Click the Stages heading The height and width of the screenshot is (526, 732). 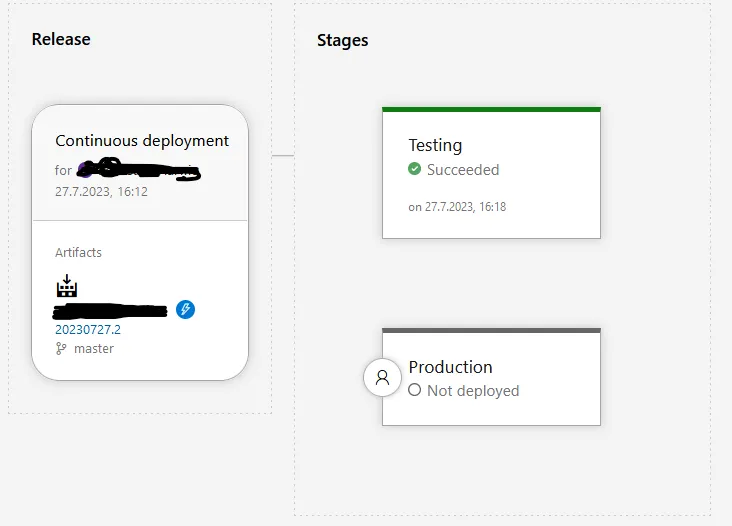pos(343,41)
